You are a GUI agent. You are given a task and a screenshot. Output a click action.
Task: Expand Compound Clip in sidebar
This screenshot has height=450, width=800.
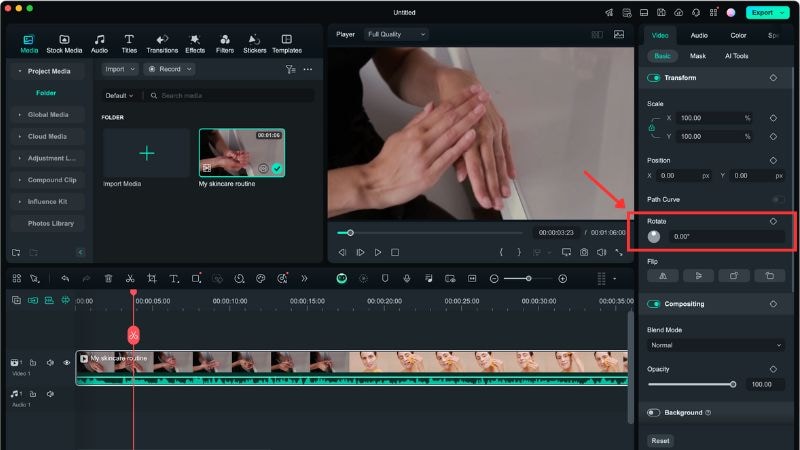pyautogui.click(x=20, y=180)
